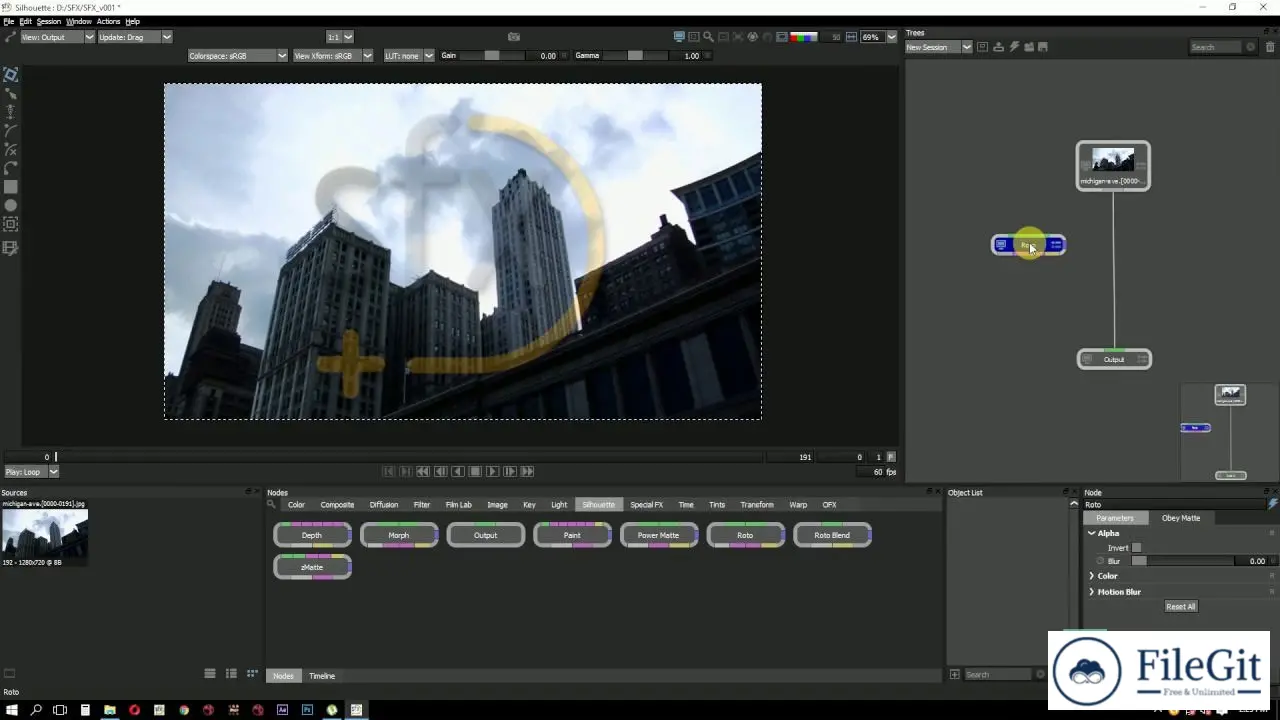This screenshot has width=1280, height=720.
Task: Click the fit-width icon beside zoom percentage
Action: [851, 37]
